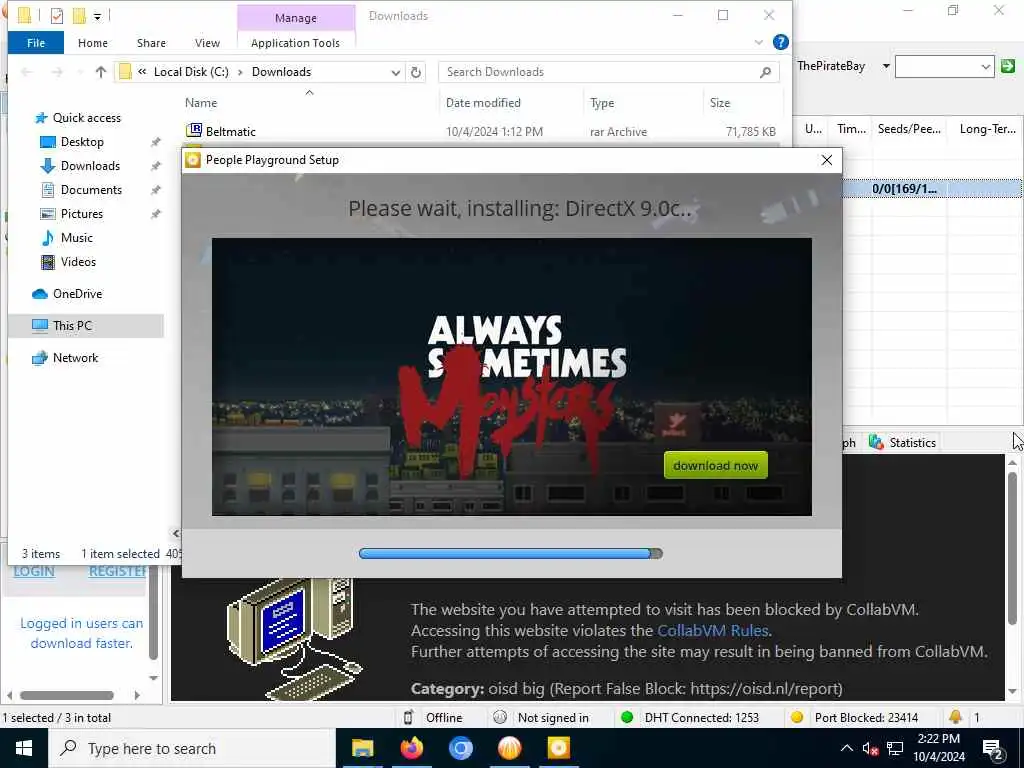The image size is (1024, 768).
Task: Click the DHT Connected green status dot
Action: (627, 718)
